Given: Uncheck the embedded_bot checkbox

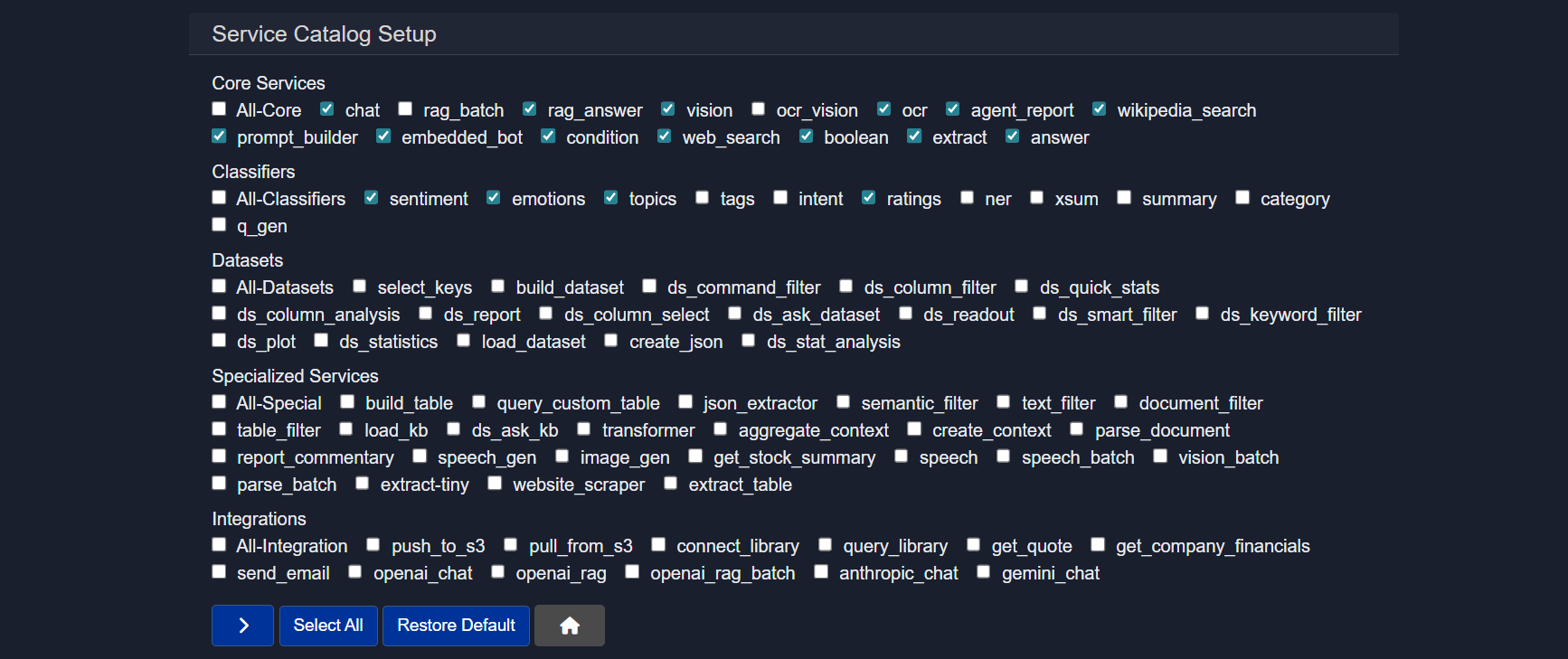Looking at the screenshot, I should (x=383, y=137).
